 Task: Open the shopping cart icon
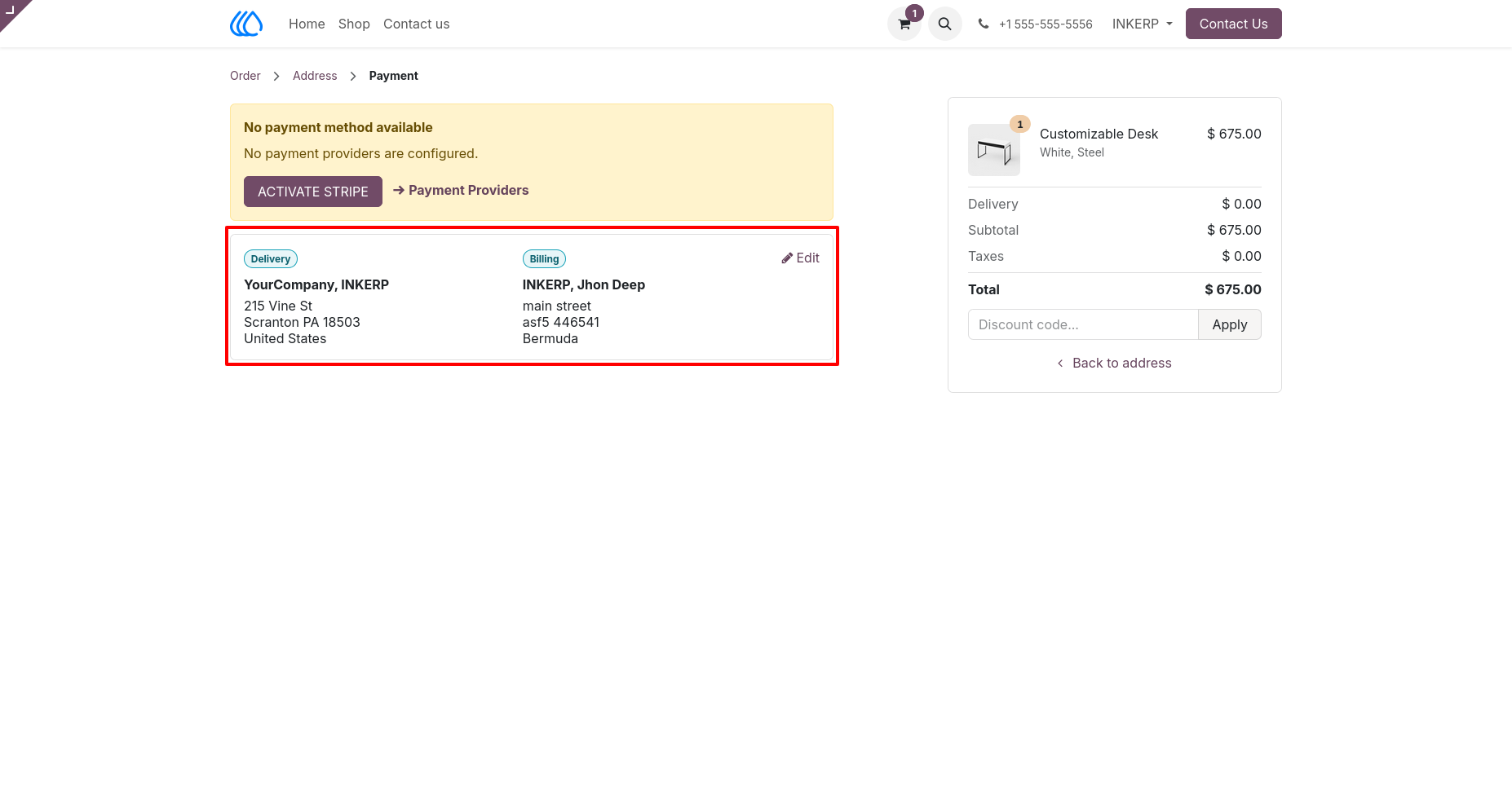coord(904,24)
